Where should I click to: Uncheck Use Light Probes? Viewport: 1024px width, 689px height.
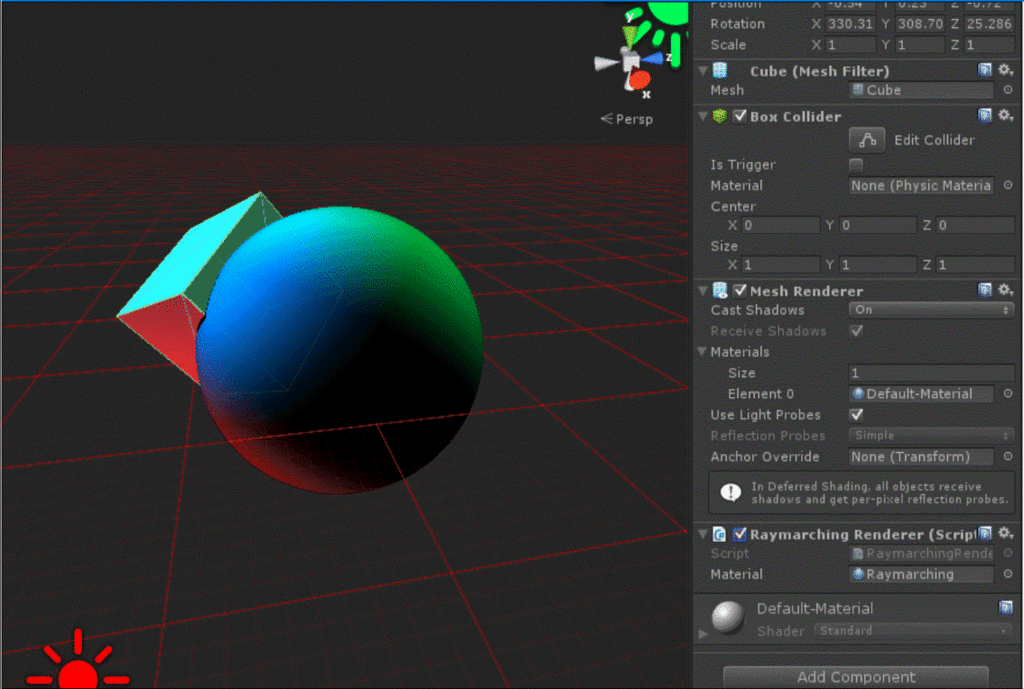tap(856, 415)
